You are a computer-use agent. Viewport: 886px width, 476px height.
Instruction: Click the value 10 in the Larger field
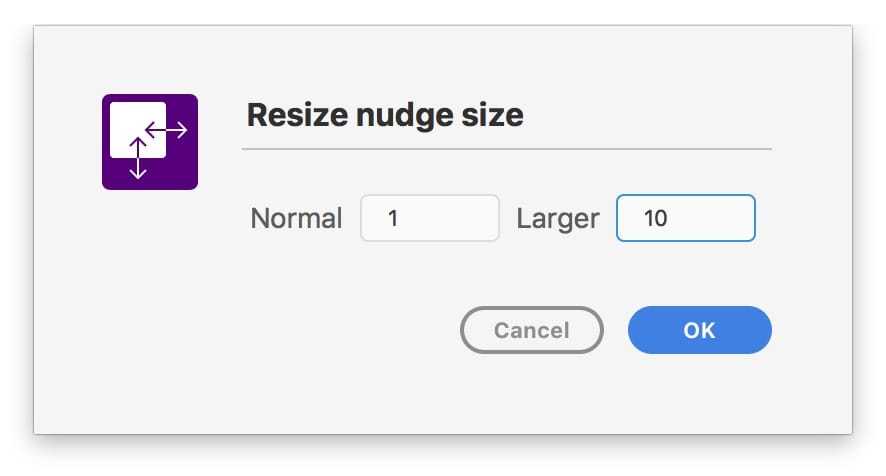pos(655,218)
